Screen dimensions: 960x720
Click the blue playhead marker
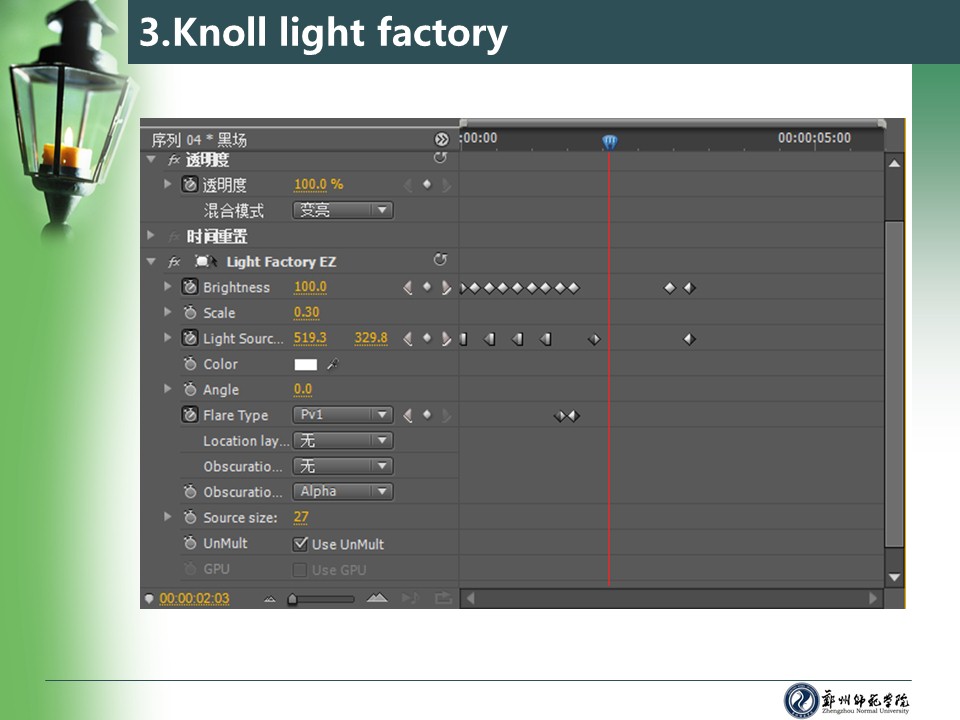(609, 142)
